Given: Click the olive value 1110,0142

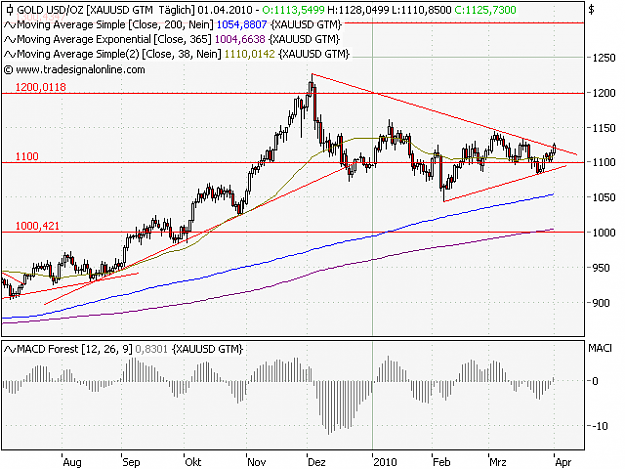Looking at the screenshot, I should [x=250, y=54].
